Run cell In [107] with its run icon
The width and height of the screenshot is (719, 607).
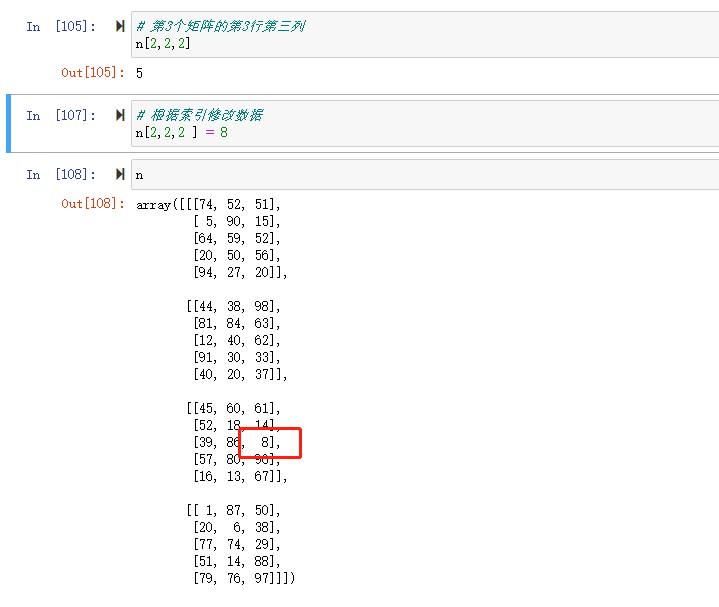120,116
